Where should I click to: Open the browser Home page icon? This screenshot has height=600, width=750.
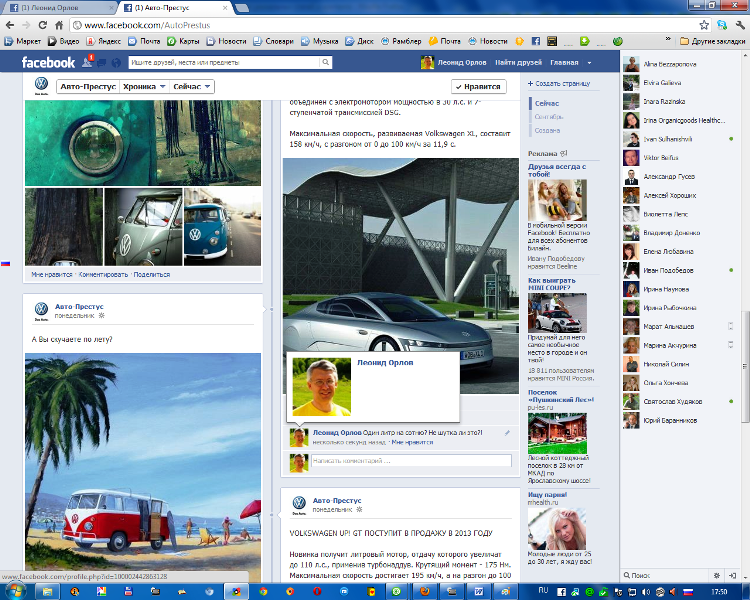pos(59,25)
